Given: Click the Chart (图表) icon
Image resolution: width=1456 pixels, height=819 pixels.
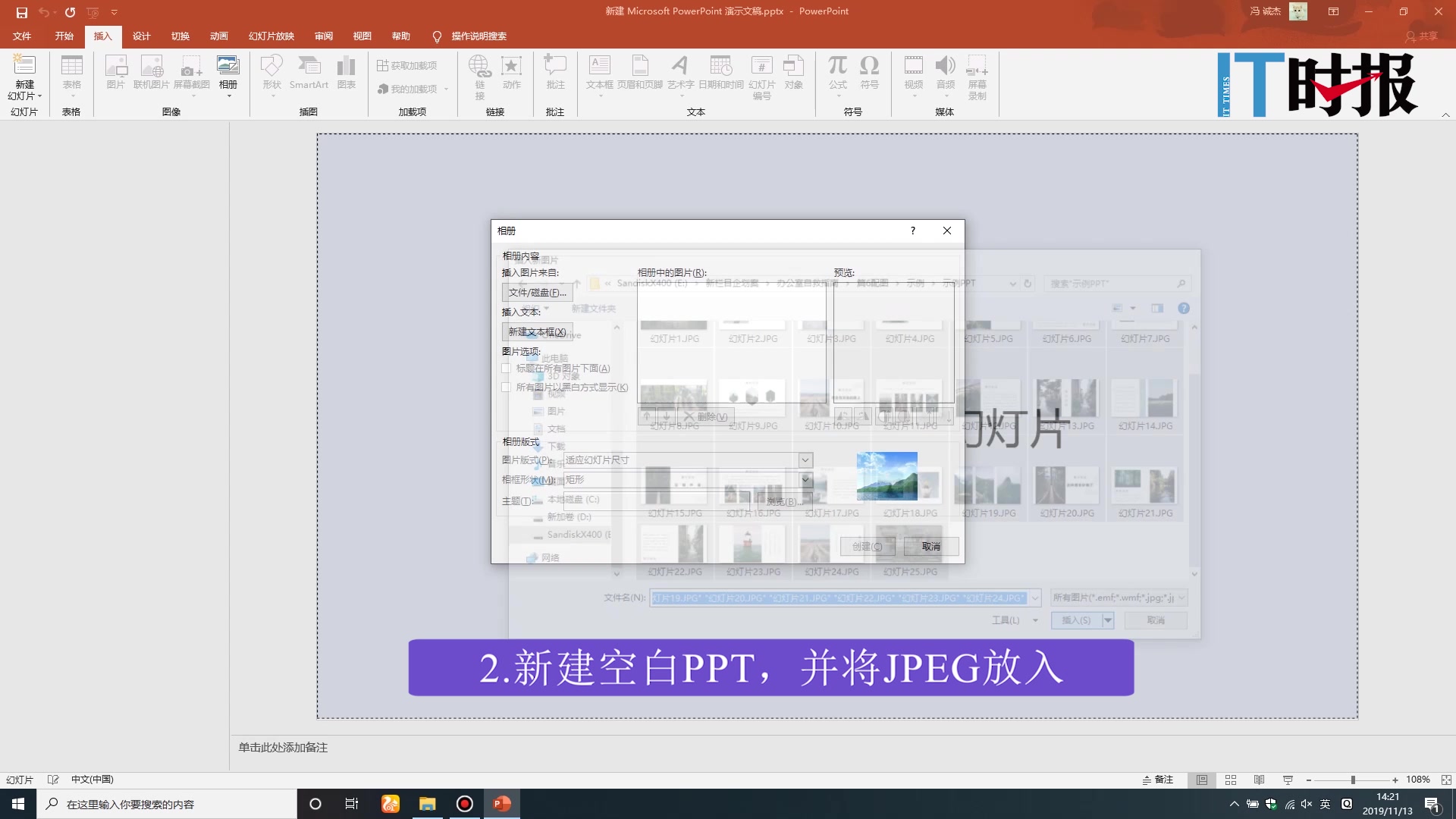Looking at the screenshot, I should click(347, 67).
